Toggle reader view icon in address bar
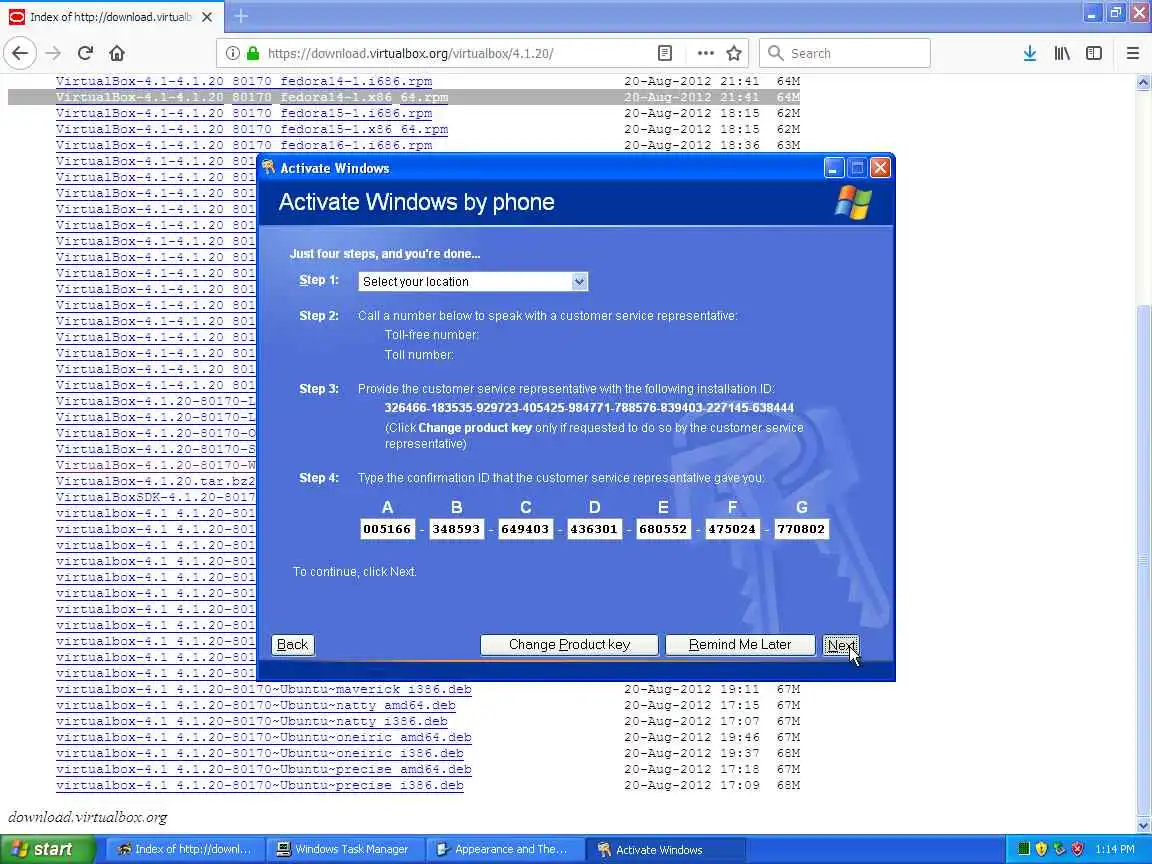 [665, 53]
